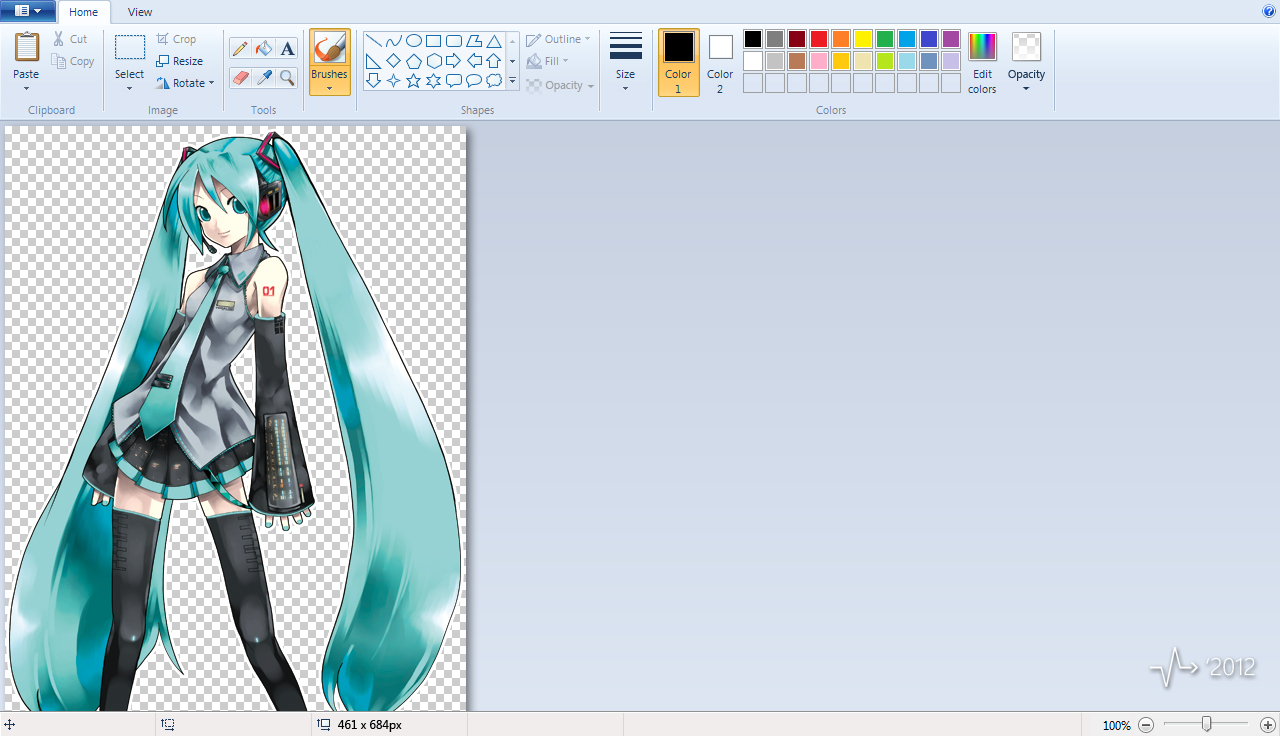This screenshot has height=736, width=1280.
Task: Choose the Pentagon shape
Action: coord(413,61)
